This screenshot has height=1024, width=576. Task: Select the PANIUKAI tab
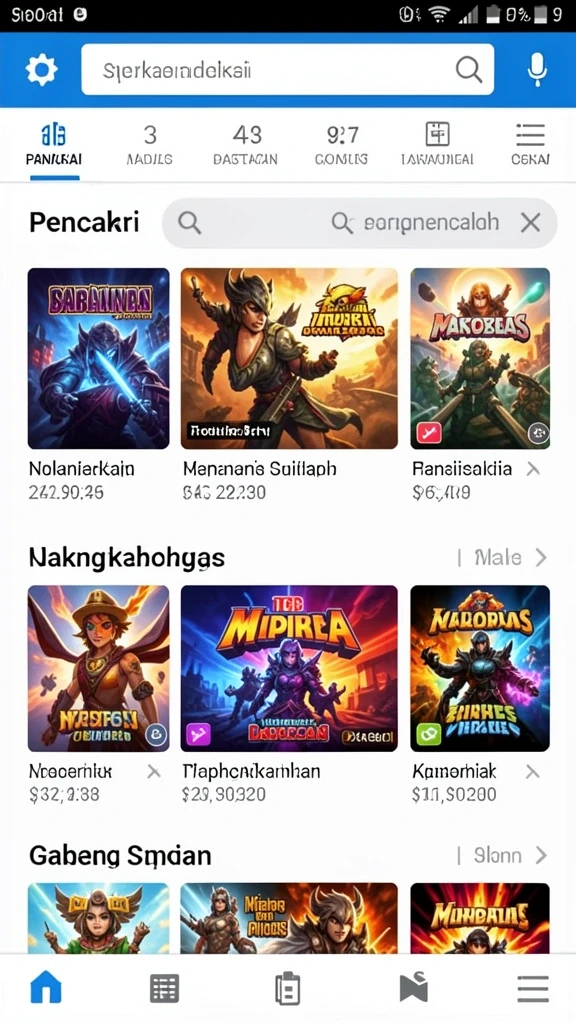coord(54,145)
